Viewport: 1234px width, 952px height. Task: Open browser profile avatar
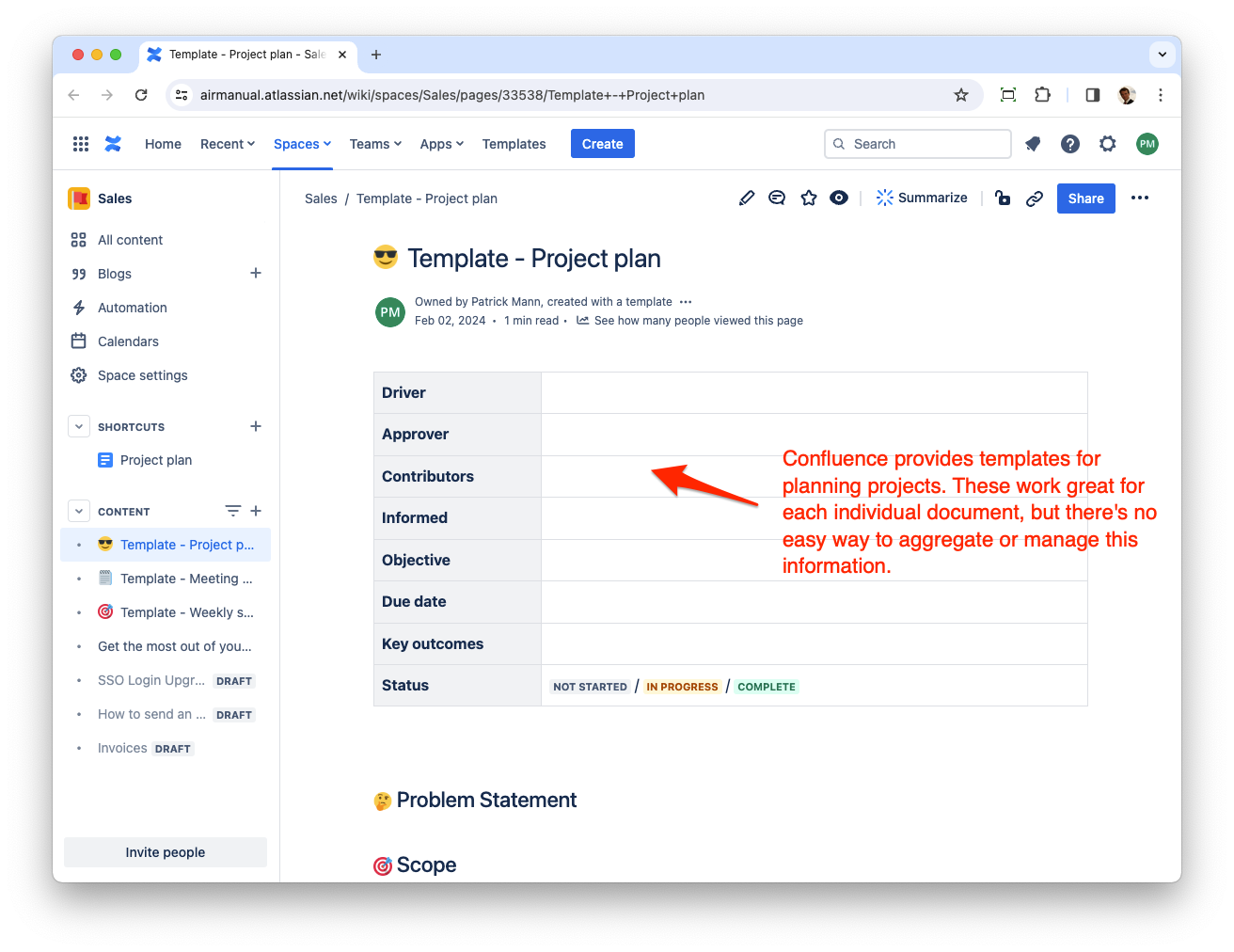pyautogui.click(x=1127, y=95)
